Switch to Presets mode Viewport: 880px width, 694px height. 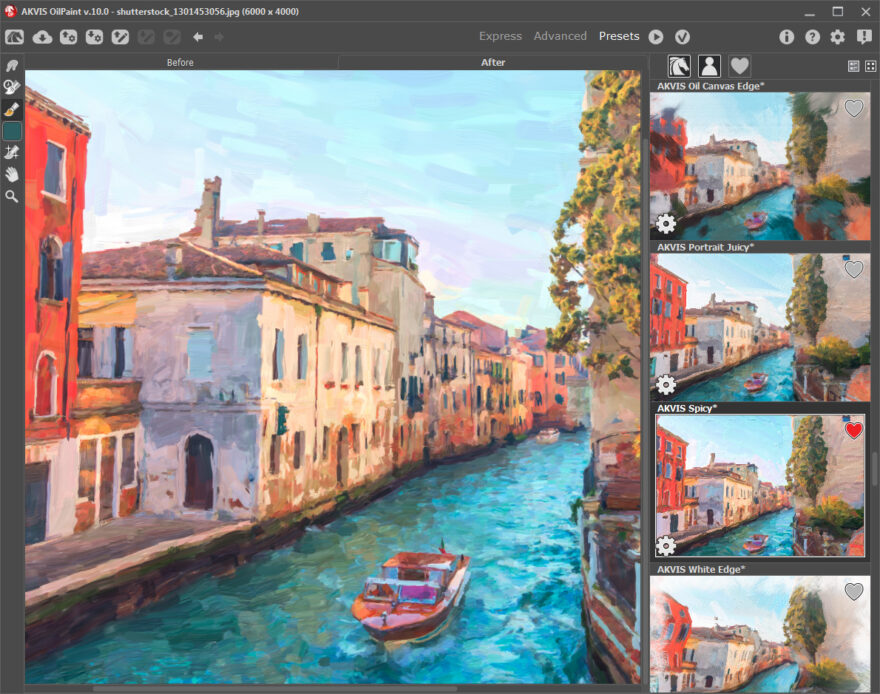619,36
